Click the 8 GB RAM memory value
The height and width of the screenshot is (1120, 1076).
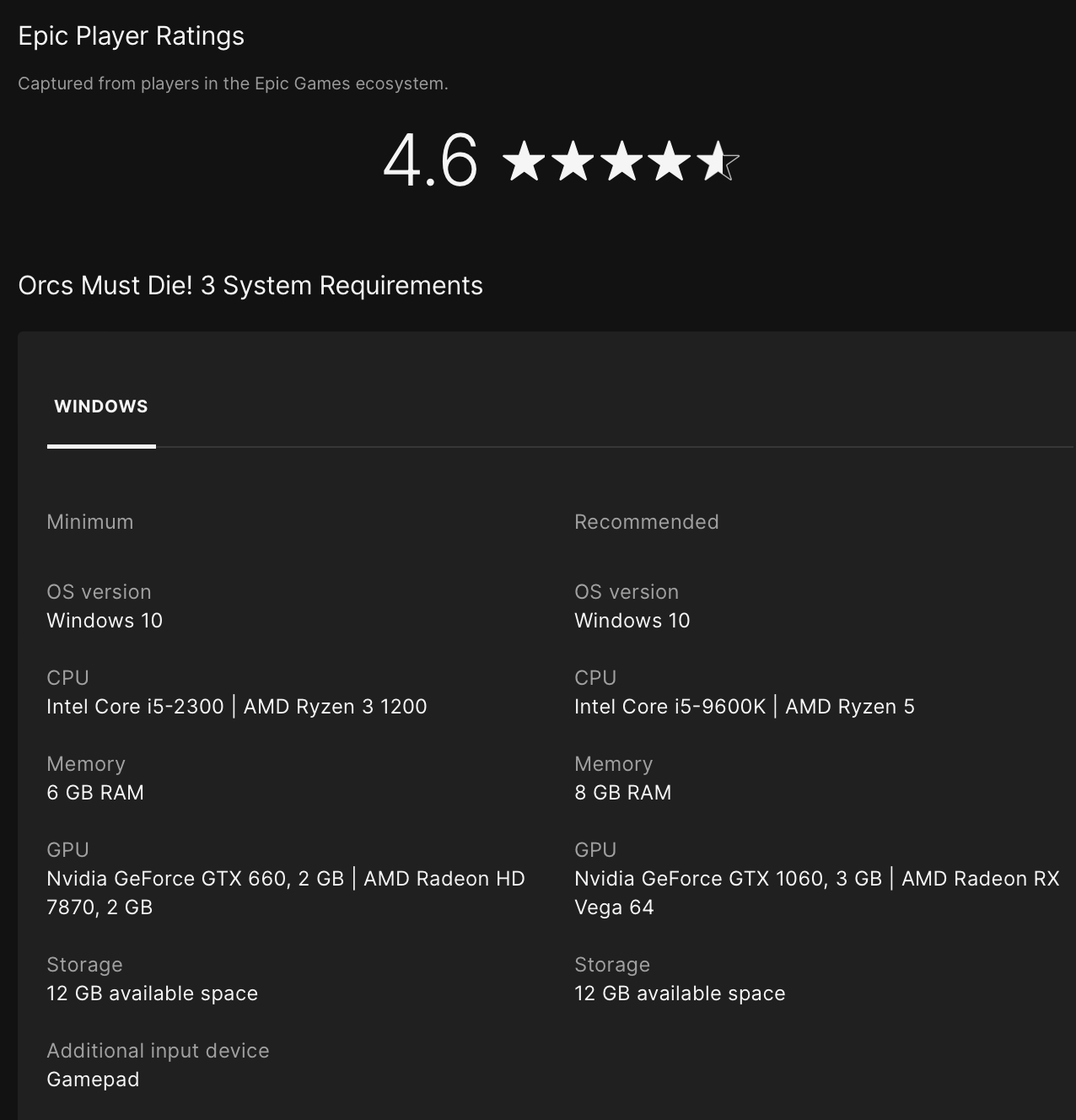pos(623,793)
